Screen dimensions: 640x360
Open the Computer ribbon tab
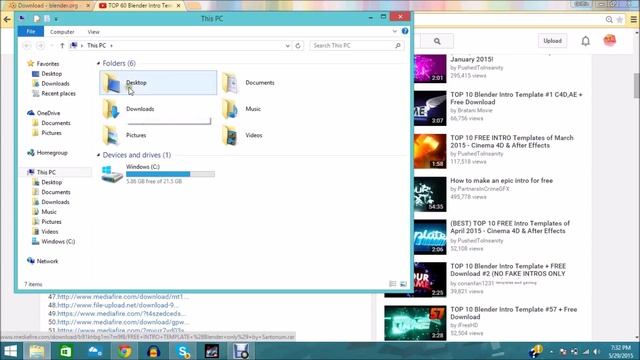pyautogui.click(x=62, y=32)
